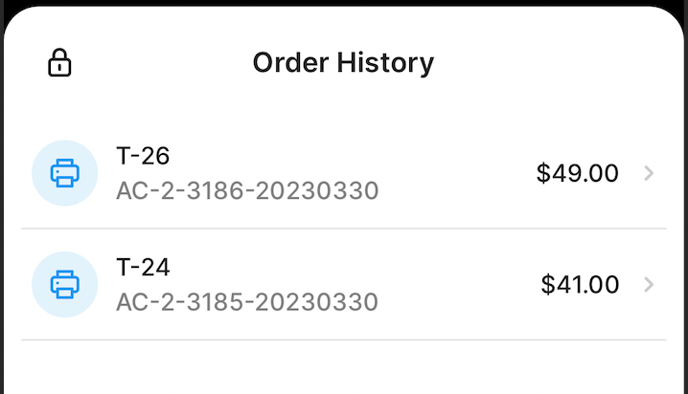Image resolution: width=688 pixels, height=394 pixels.
Task: Tap the $49.00 order total
Action: [577, 173]
